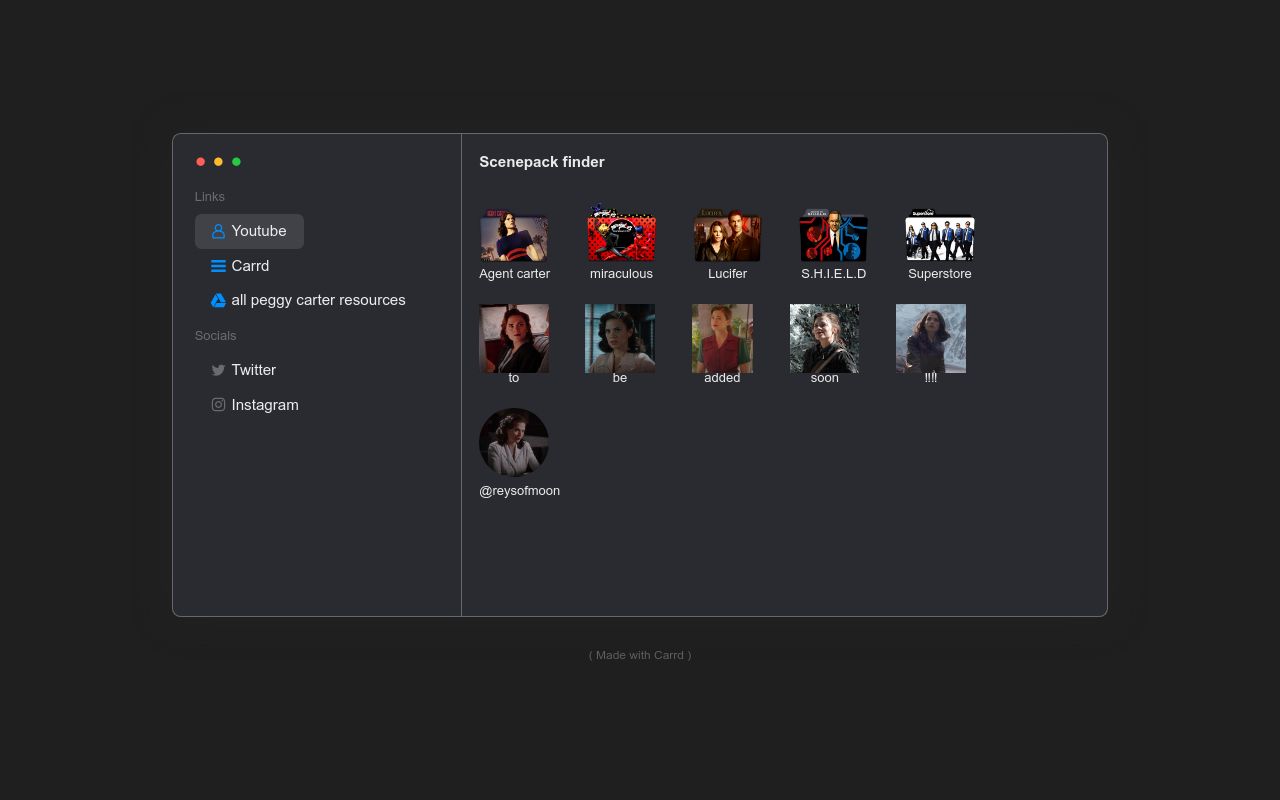Click the yellow minimize window dot

click(219, 162)
